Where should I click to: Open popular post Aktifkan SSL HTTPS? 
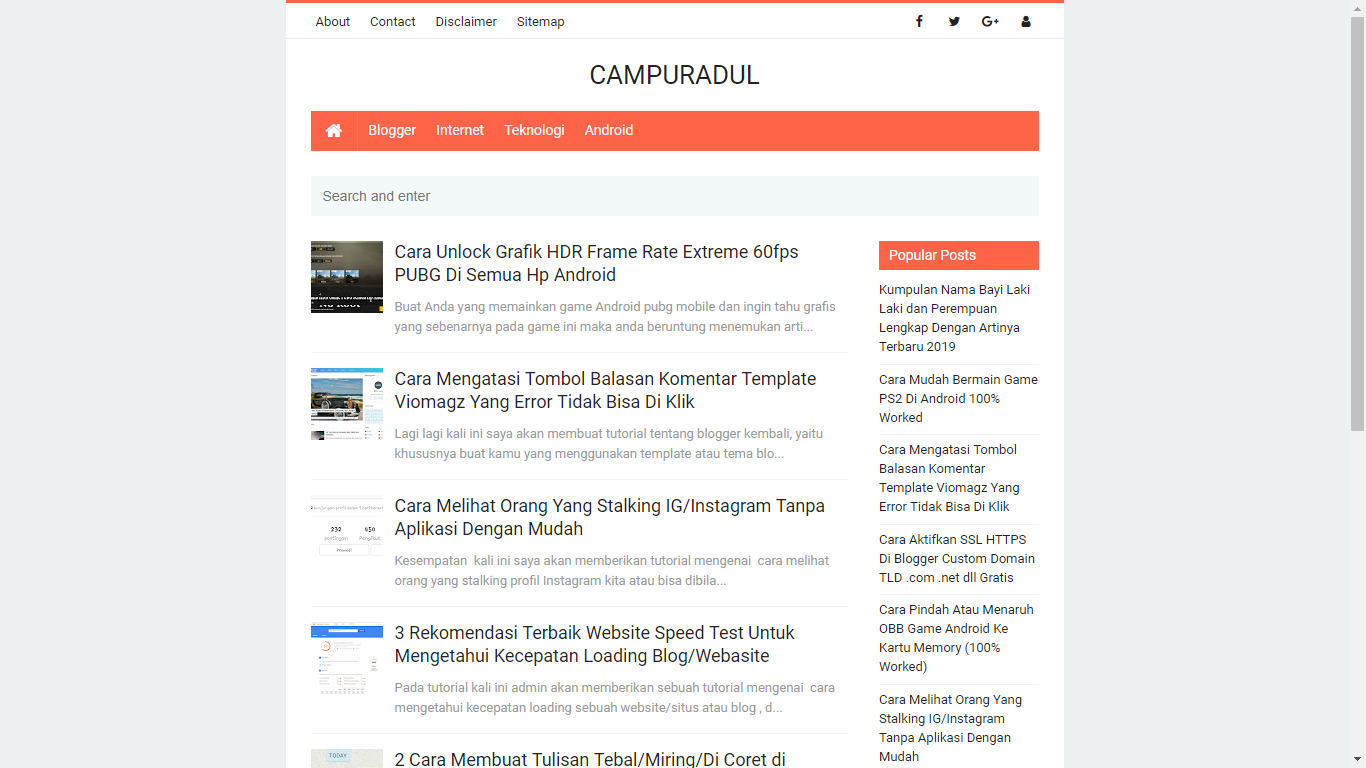[x=957, y=558]
